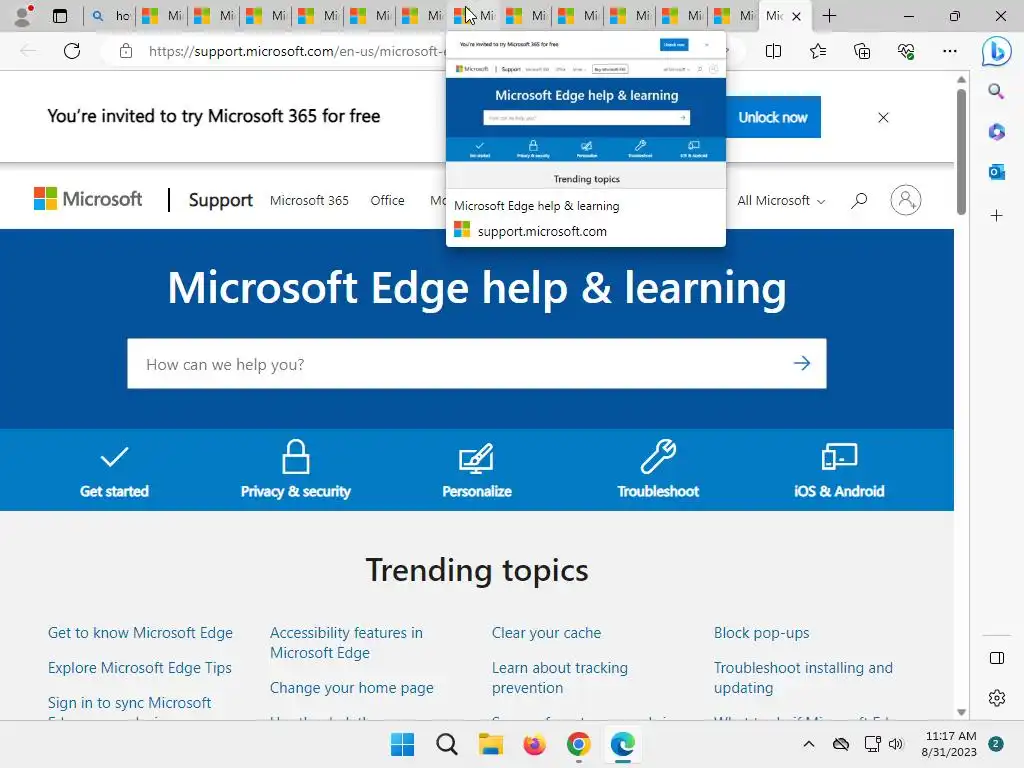Click the Support heading link

pyautogui.click(x=220, y=200)
